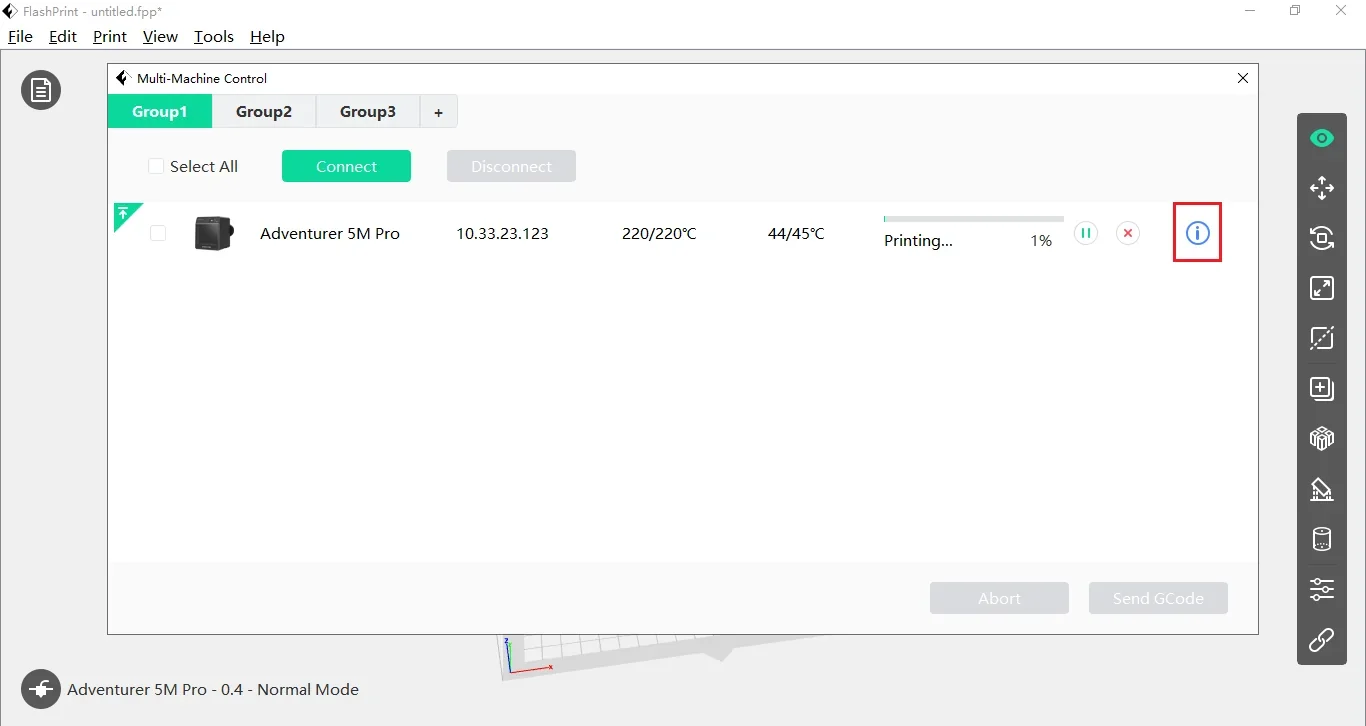Click the link icon in sidebar
The image size is (1366, 726).
pyautogui.click(x=1322, y=640)
